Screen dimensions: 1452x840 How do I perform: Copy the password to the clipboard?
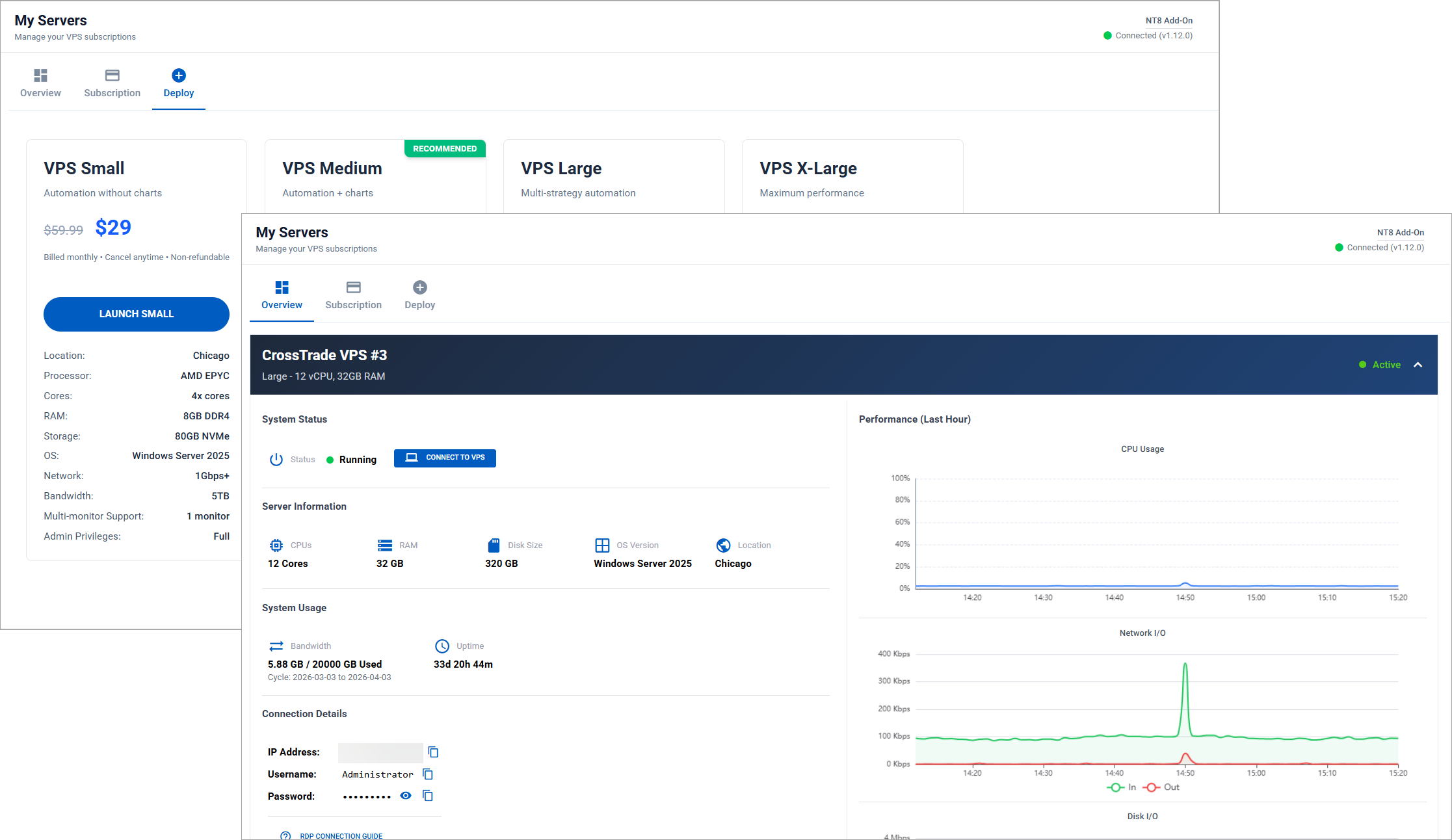427,796
